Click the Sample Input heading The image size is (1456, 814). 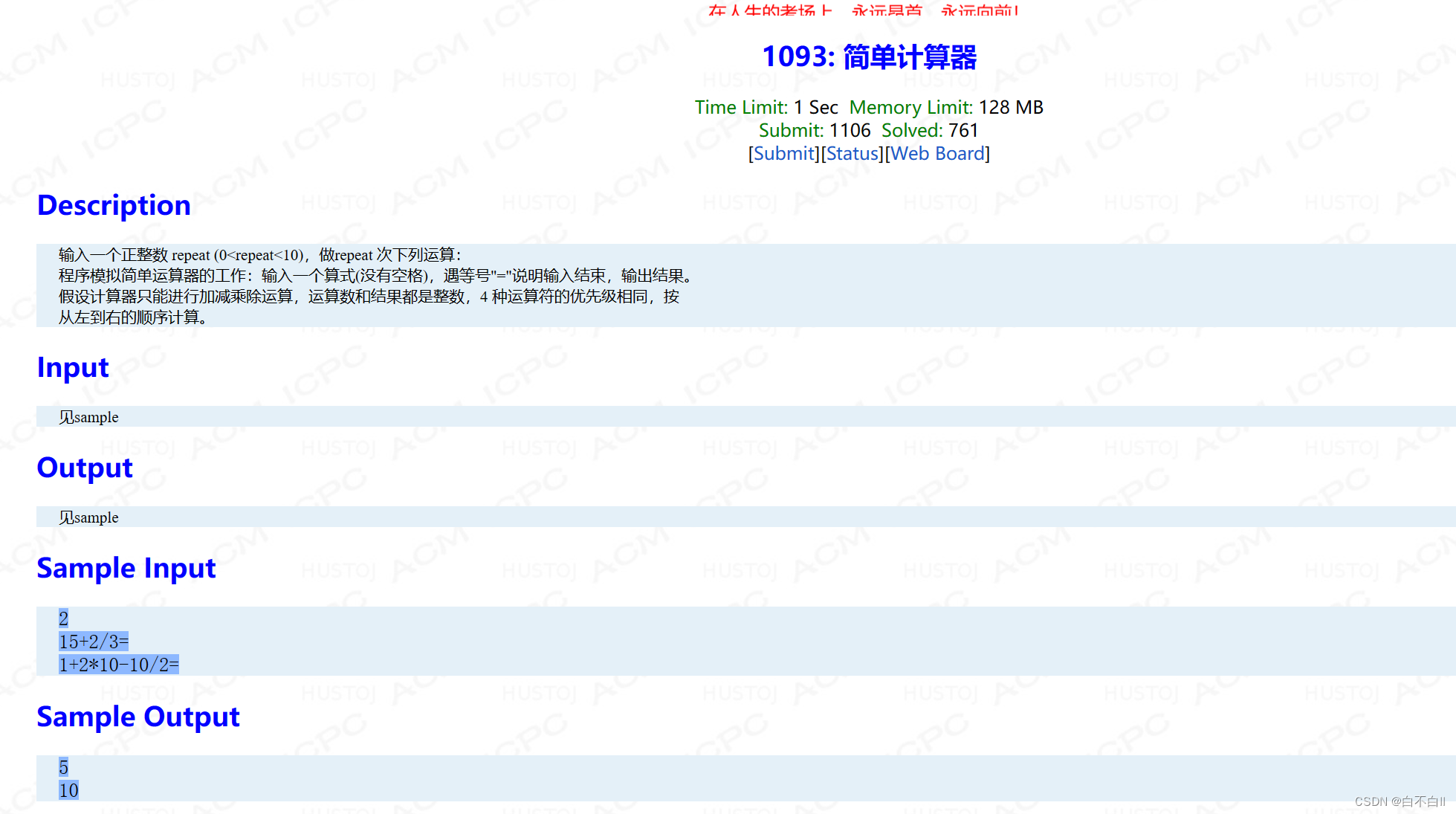click(126, 569)
